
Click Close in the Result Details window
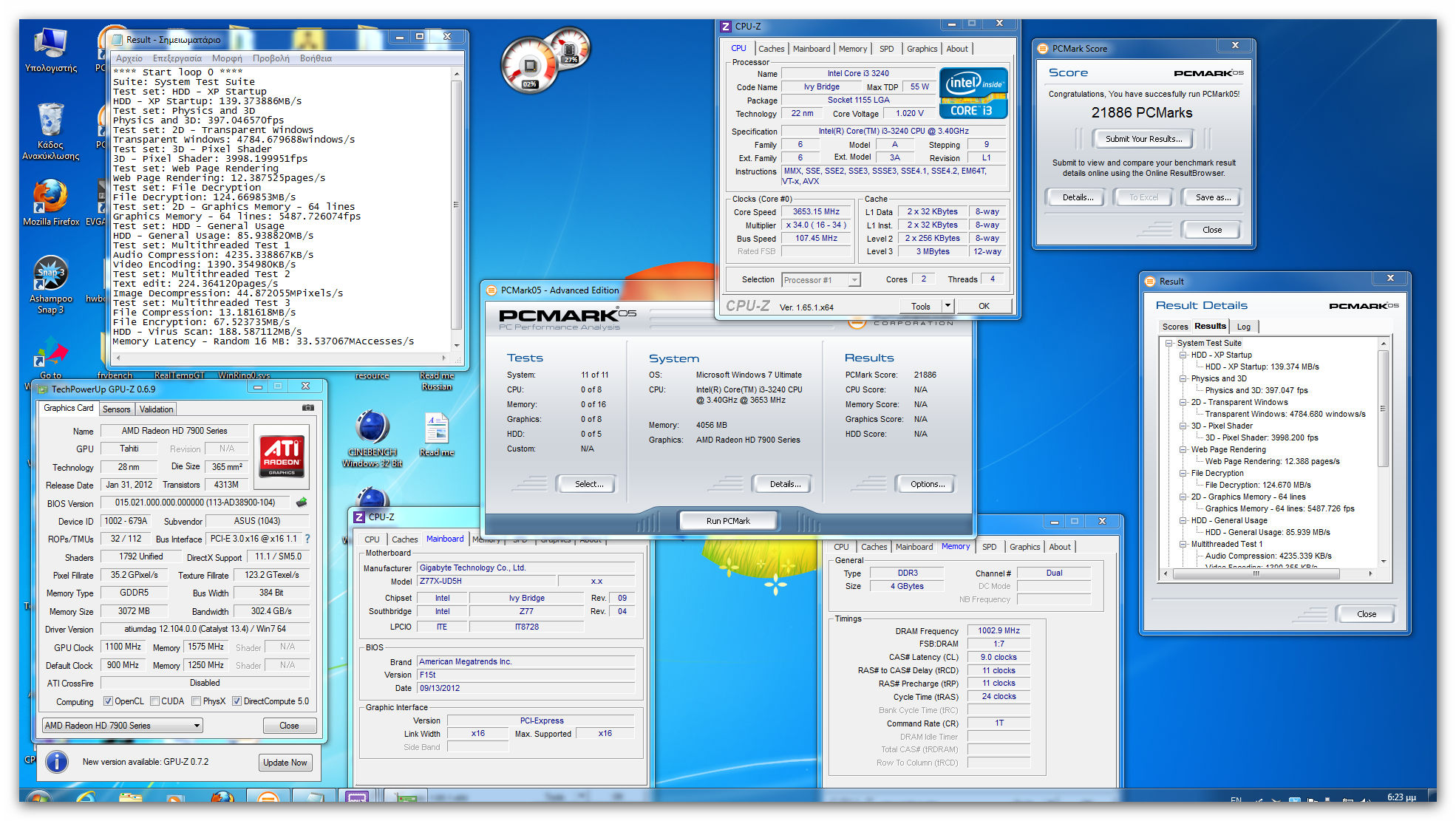click(x=1367, y=614)
